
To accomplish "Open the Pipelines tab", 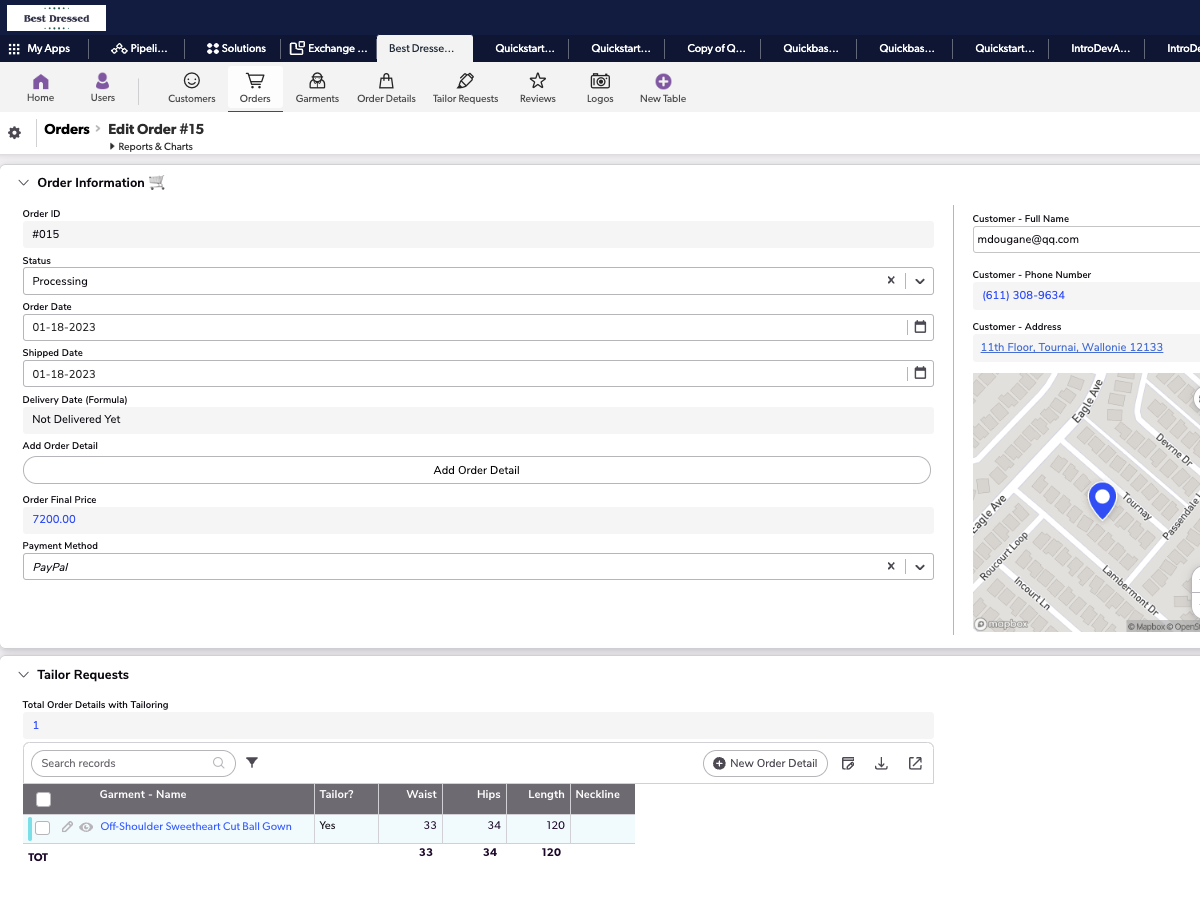I will 140,48.
